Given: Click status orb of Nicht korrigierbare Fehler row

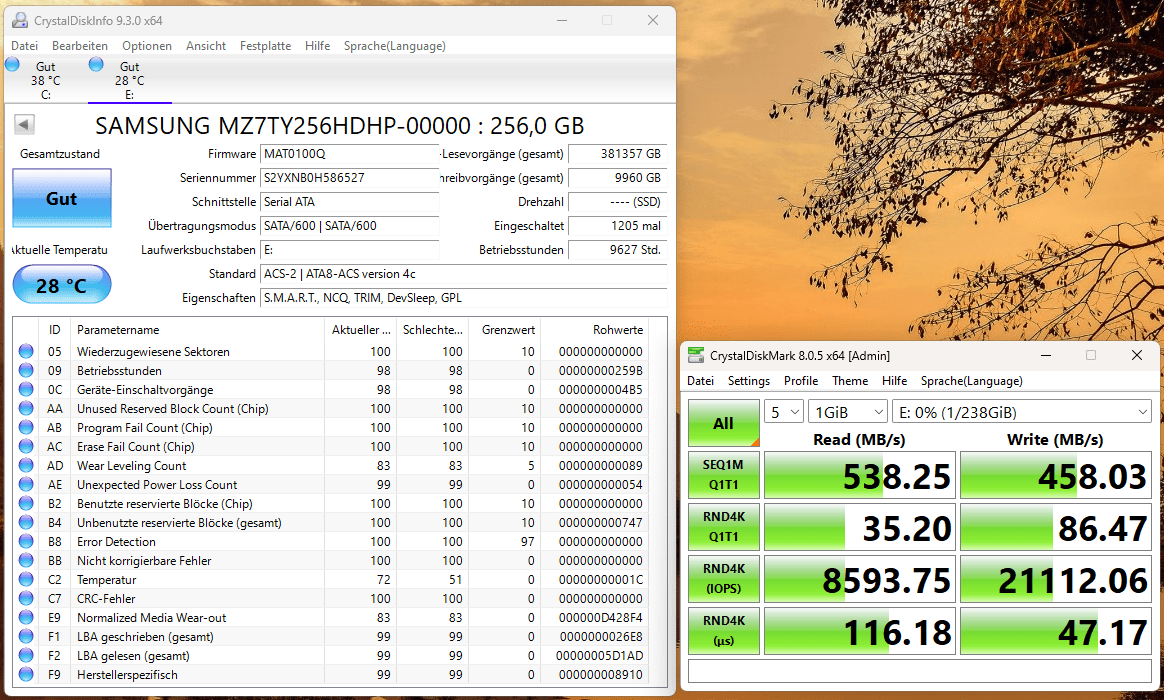Looking at the screenshot, I should [26, 560].
